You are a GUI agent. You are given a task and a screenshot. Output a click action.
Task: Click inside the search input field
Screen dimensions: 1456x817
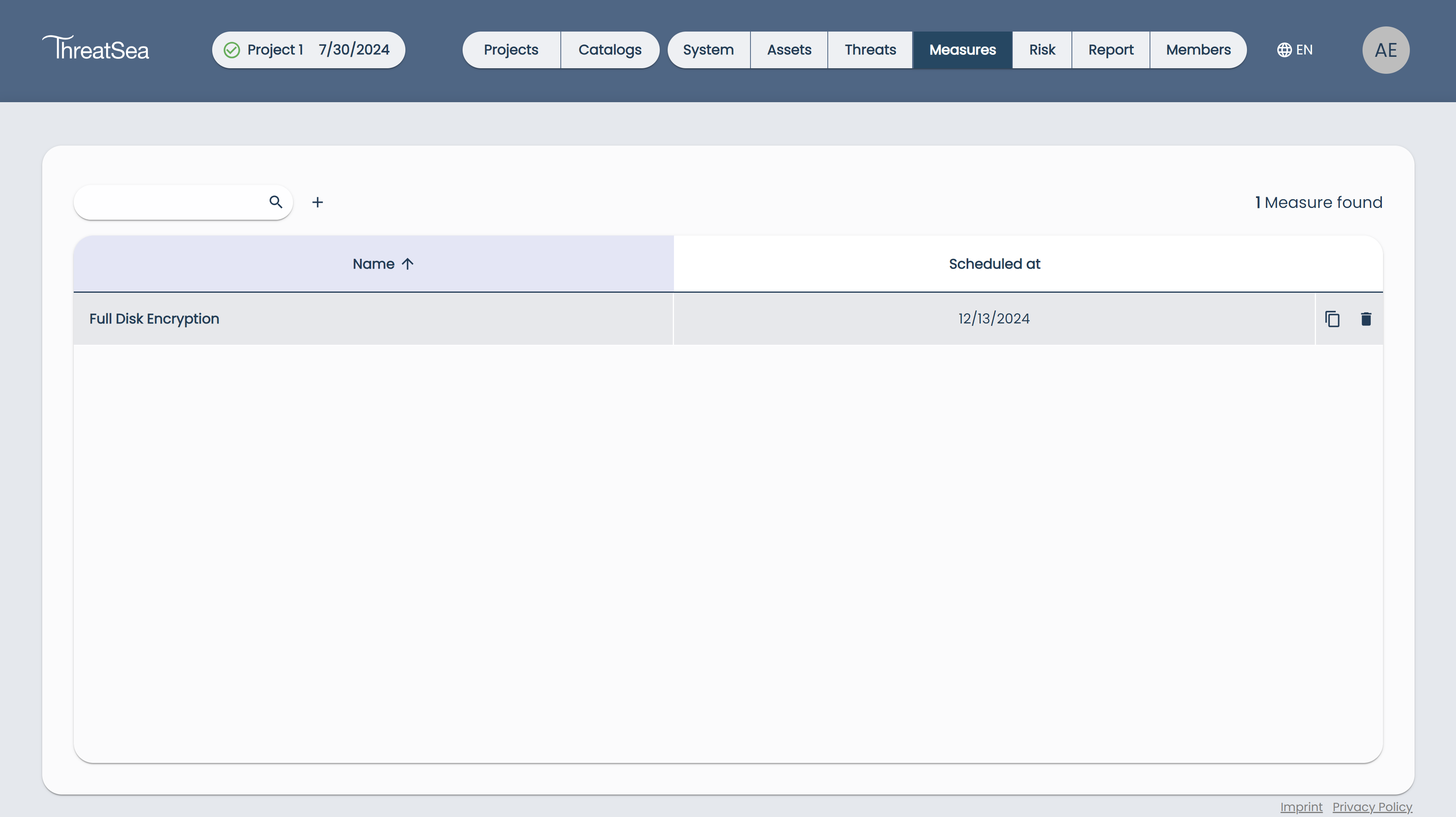point(170,202)
